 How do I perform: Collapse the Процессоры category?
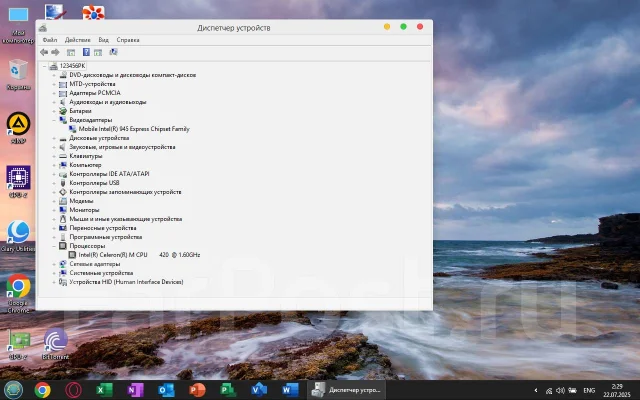(x=54, y=246)
